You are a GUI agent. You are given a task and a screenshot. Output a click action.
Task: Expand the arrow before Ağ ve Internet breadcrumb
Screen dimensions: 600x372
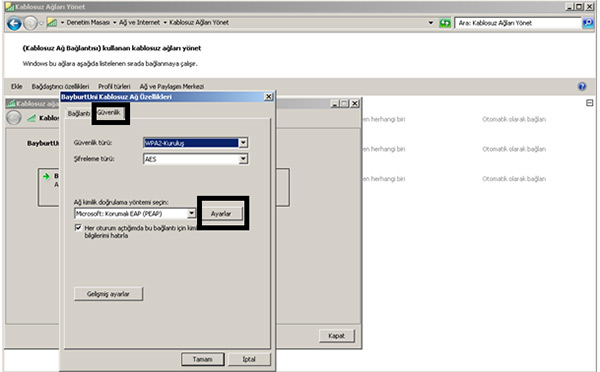point(114,23)
